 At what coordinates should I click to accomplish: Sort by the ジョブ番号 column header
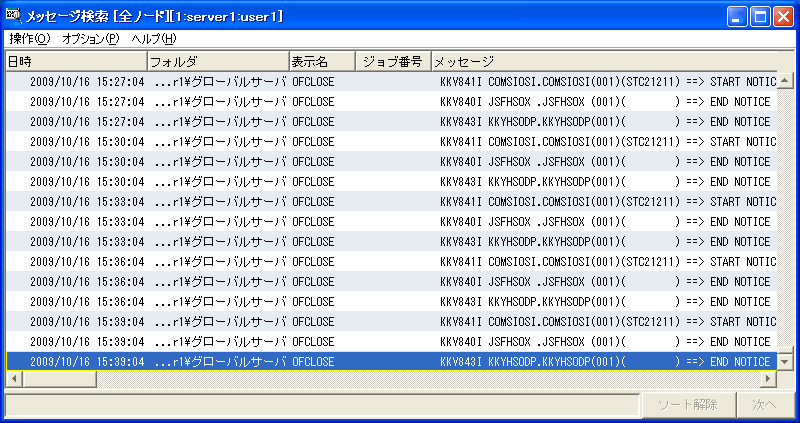point(393,62)
